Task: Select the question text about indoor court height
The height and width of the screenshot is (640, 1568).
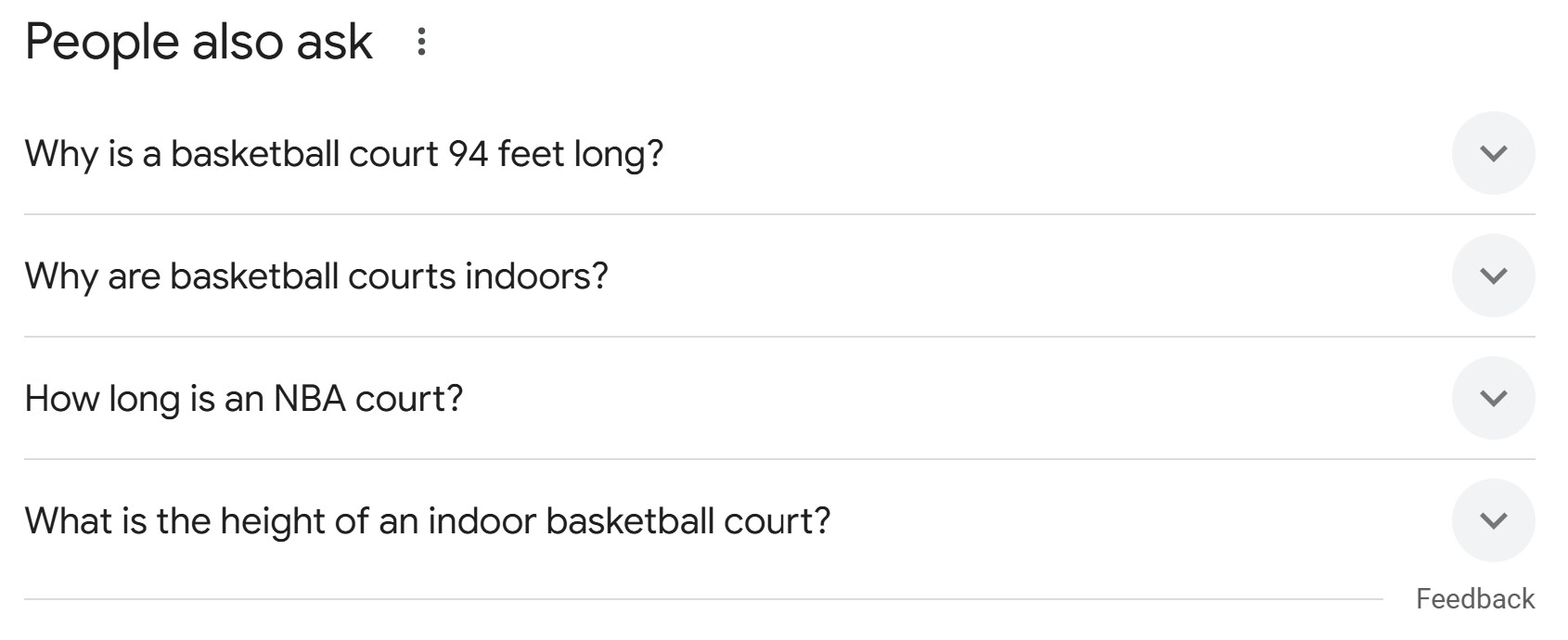Action: [427, 521]
